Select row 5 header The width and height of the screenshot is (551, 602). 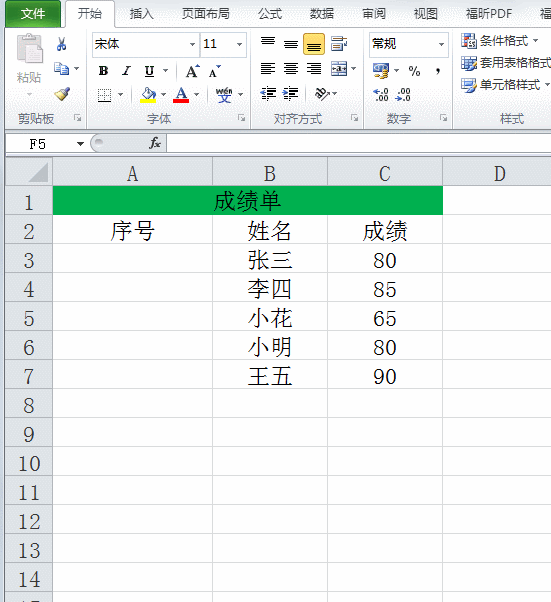(x=29, y=317)
